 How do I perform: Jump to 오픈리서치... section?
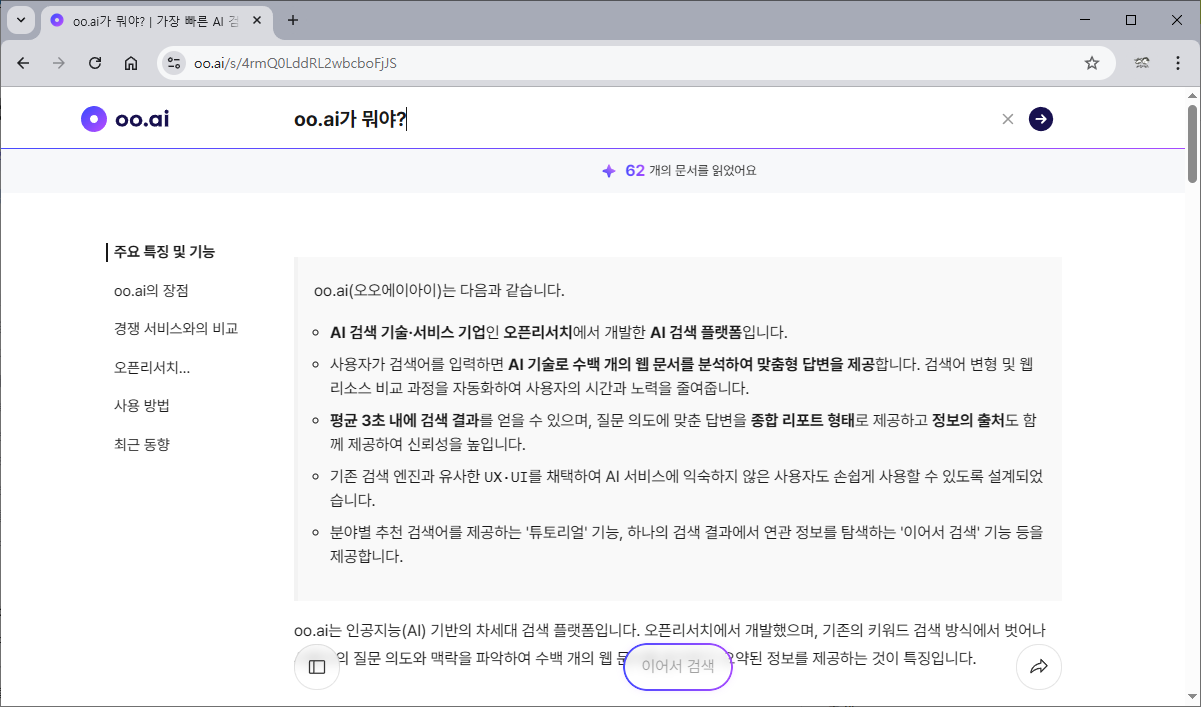point(152,368)
